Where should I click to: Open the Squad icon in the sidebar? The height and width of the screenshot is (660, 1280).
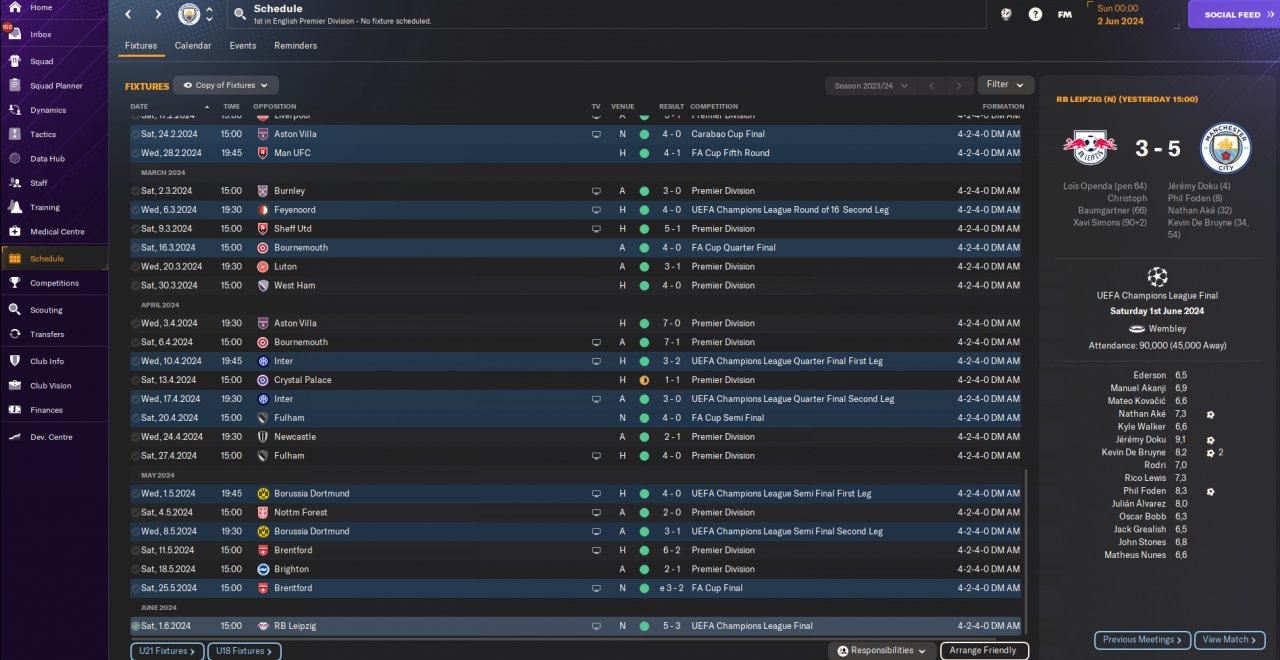(x=15, y=61)
